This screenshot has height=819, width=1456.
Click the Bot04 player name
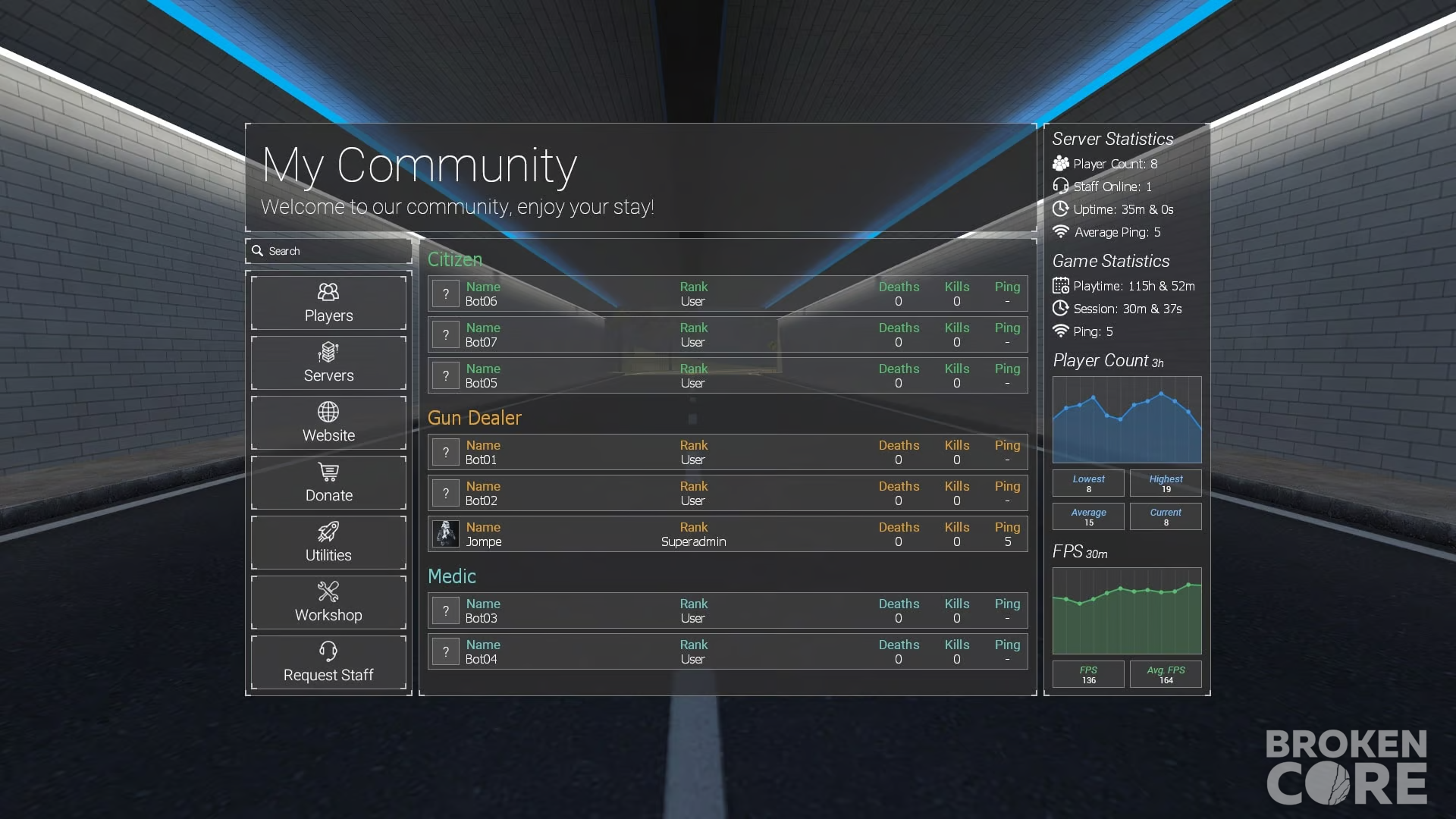tap(482, 659)
